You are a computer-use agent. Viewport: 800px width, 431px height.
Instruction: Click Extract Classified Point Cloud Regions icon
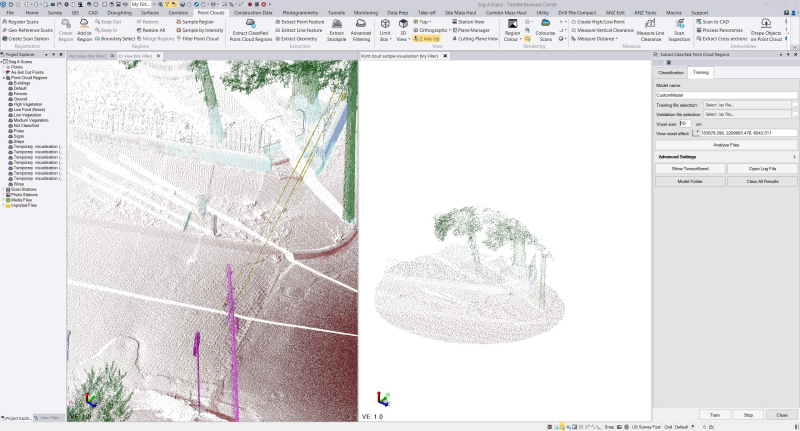[x=250, y=23]
